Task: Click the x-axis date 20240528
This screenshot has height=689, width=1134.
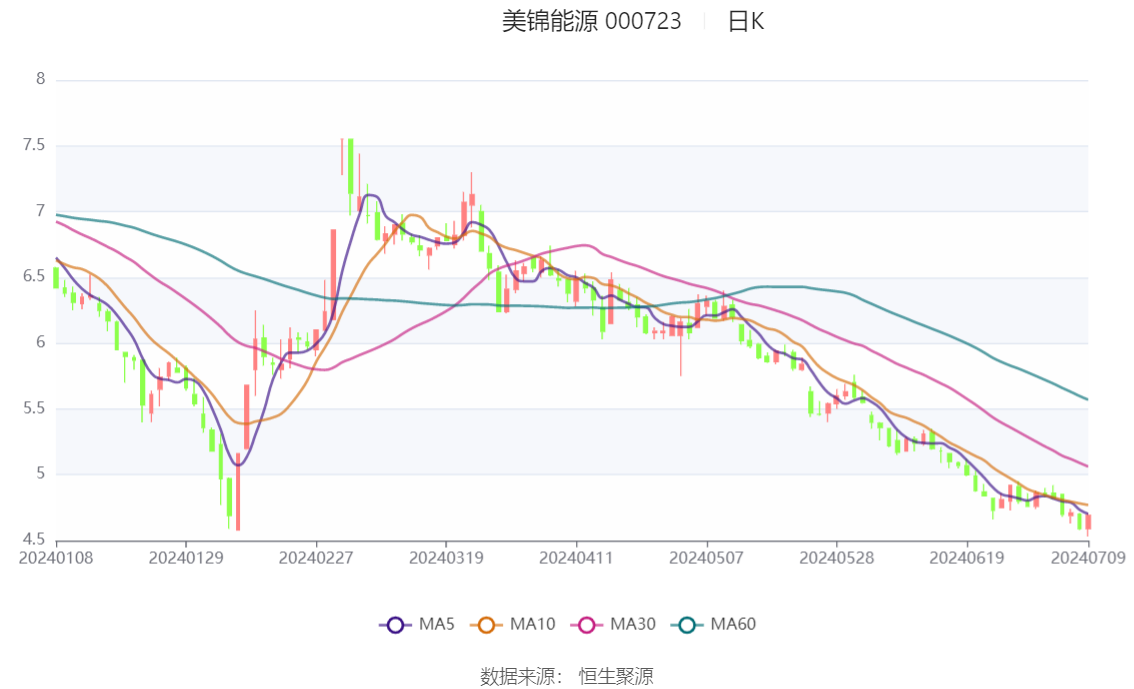Action: pos(837,558)
